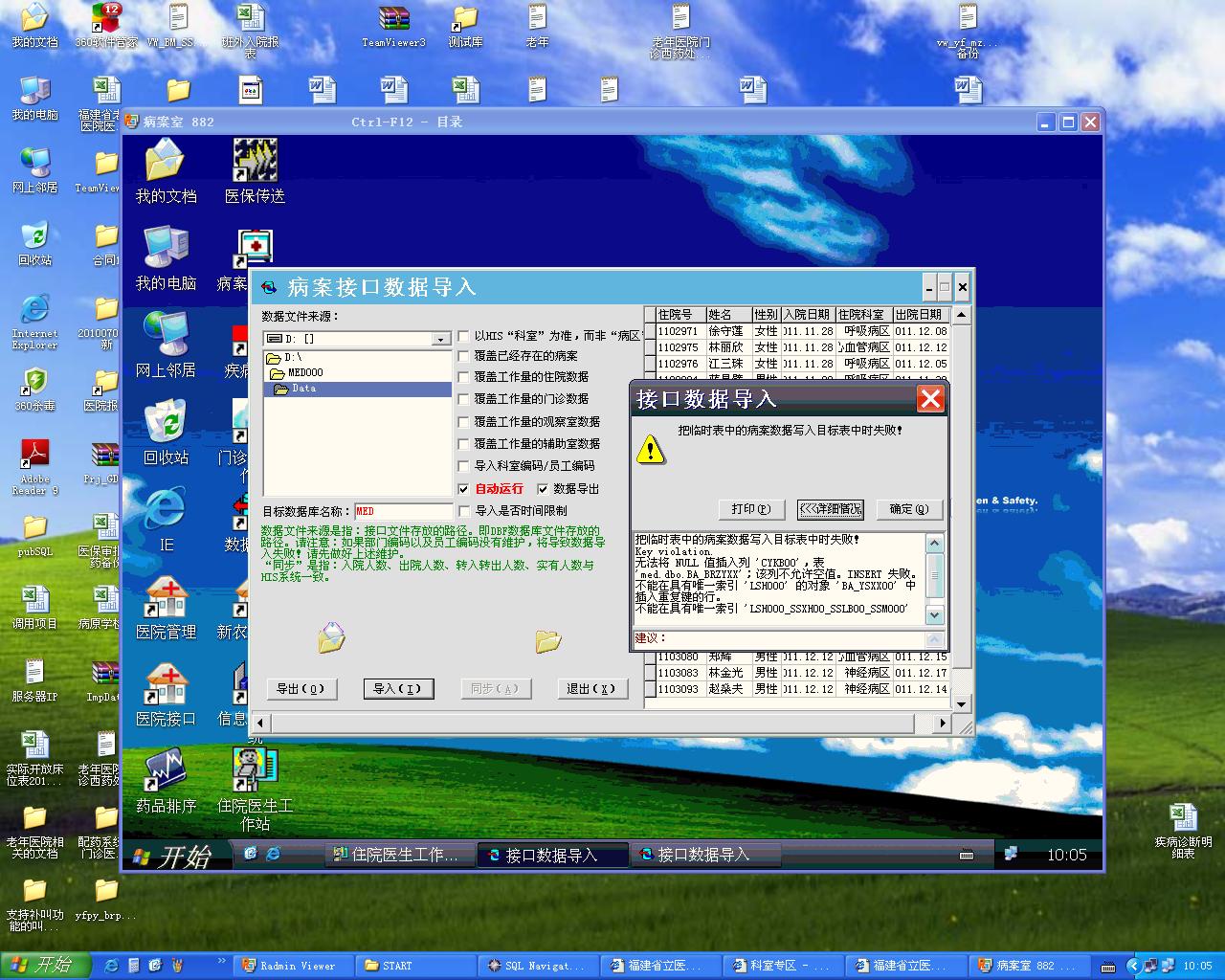
Task: Click the open folder icon above 退出
Action: pyautogui.click(x=548, y=640)
